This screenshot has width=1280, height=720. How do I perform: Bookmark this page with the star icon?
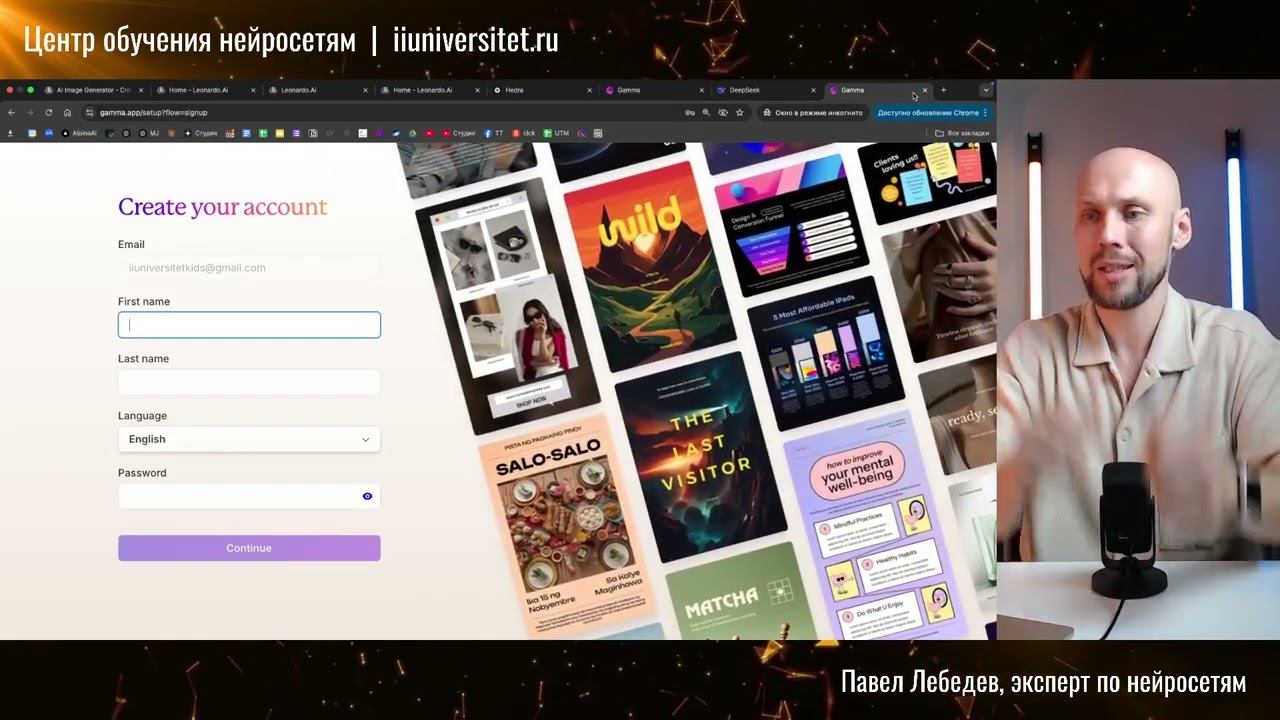coord(740,113)
